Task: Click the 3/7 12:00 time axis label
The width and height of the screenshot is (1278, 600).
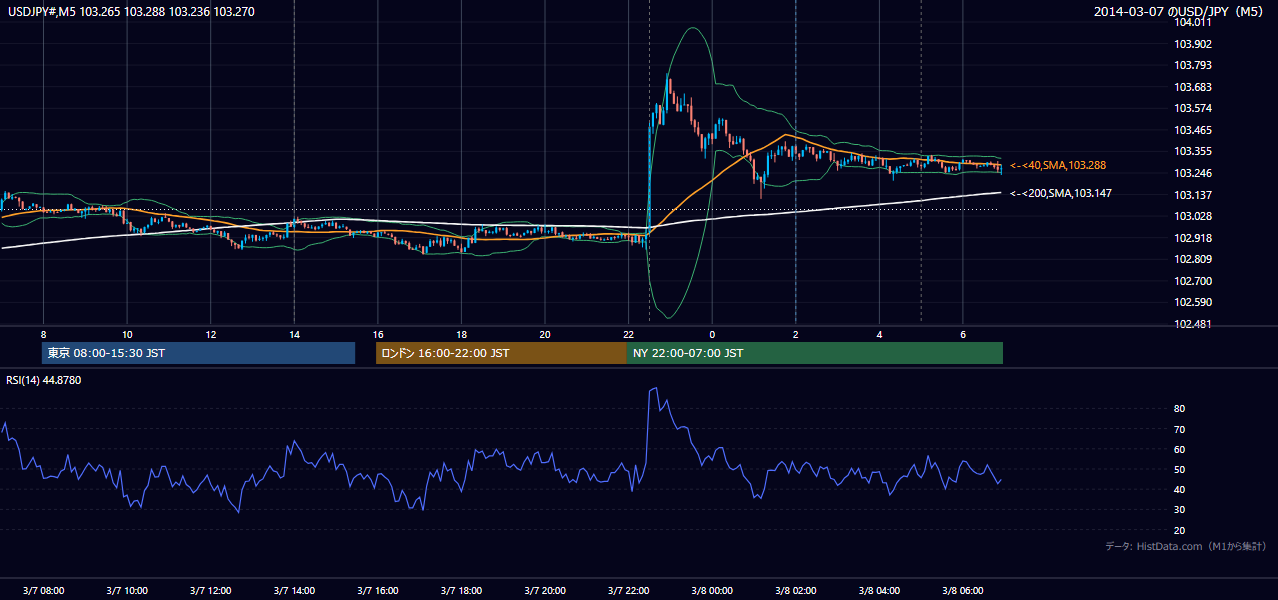Action: 210,591
